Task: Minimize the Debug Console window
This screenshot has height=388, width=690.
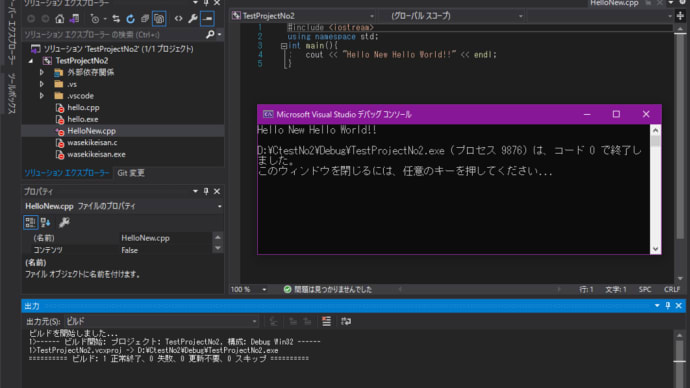Action: click(587, 114)
